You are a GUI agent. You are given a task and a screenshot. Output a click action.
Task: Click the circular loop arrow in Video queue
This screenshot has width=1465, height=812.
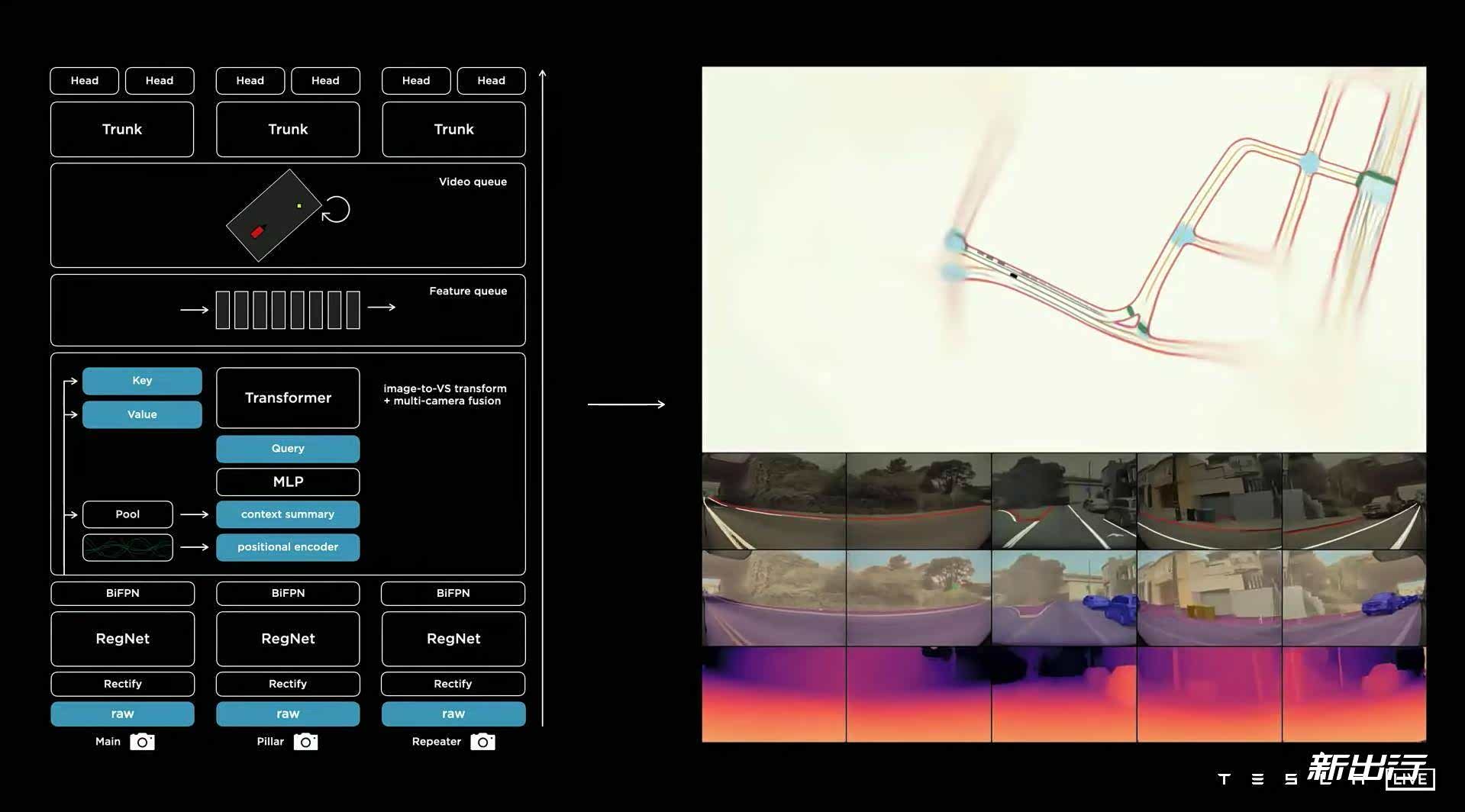[336, 209]
